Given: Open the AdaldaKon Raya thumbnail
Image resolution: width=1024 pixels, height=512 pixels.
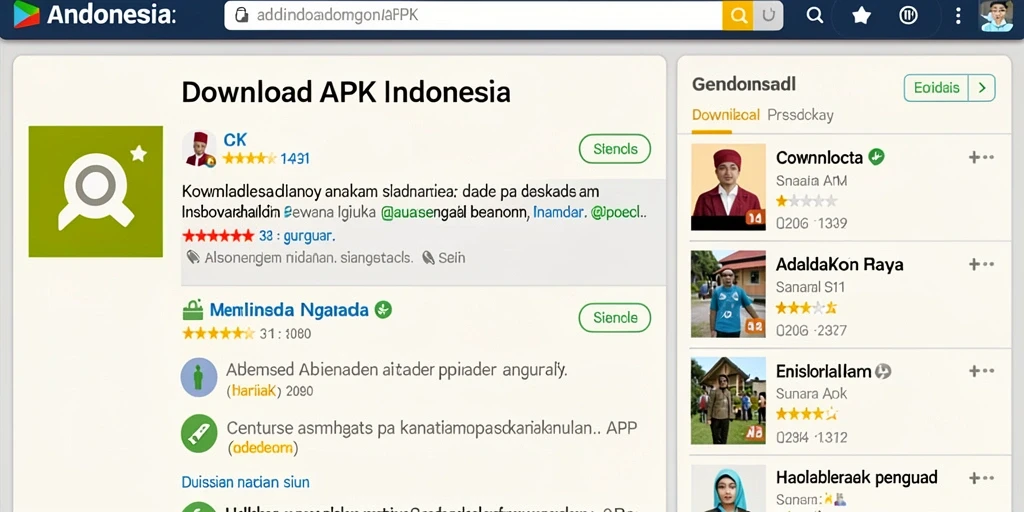Looking at the screenshot, I should click(728, 294).
